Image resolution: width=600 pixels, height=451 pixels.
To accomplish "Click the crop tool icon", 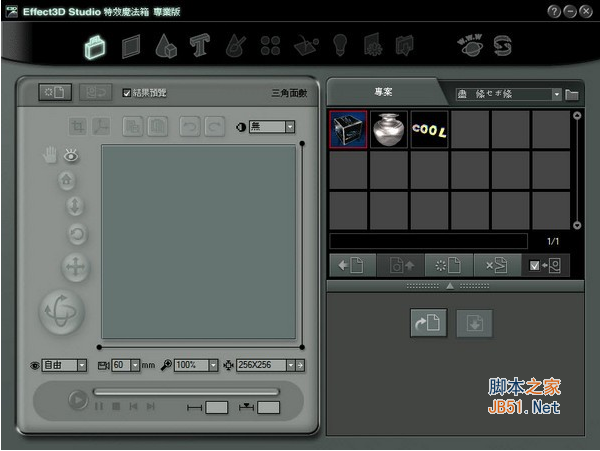I will pos(78,126).
